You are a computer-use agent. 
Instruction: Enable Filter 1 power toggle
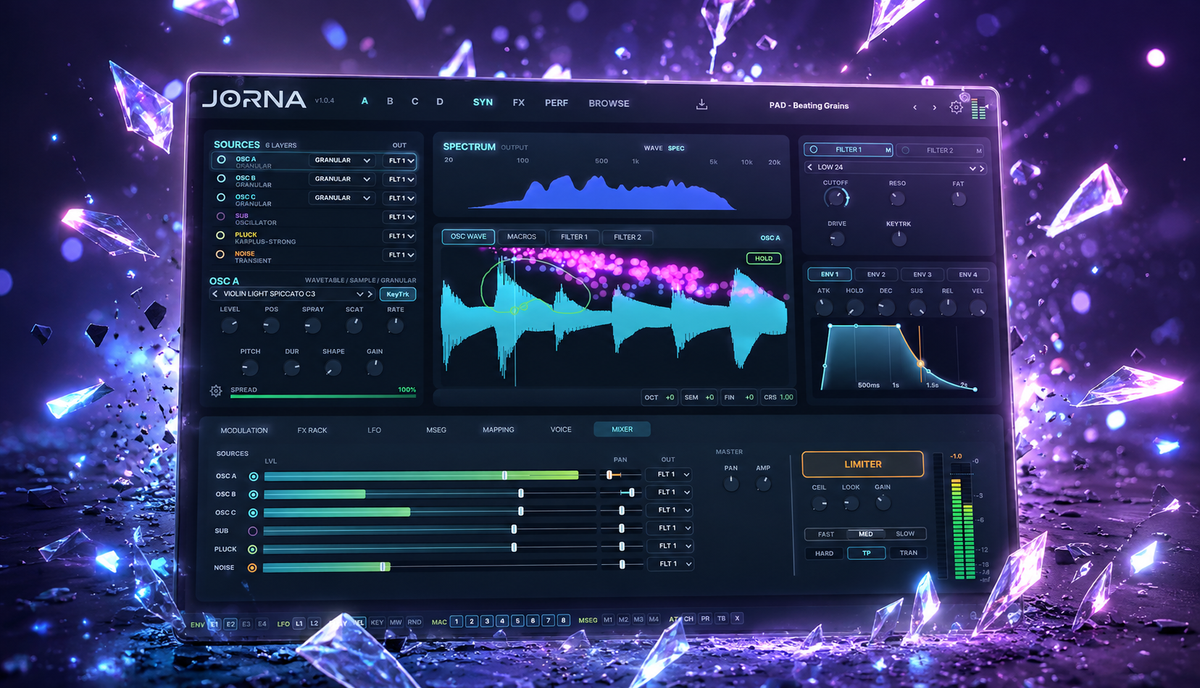click(814, 150)
